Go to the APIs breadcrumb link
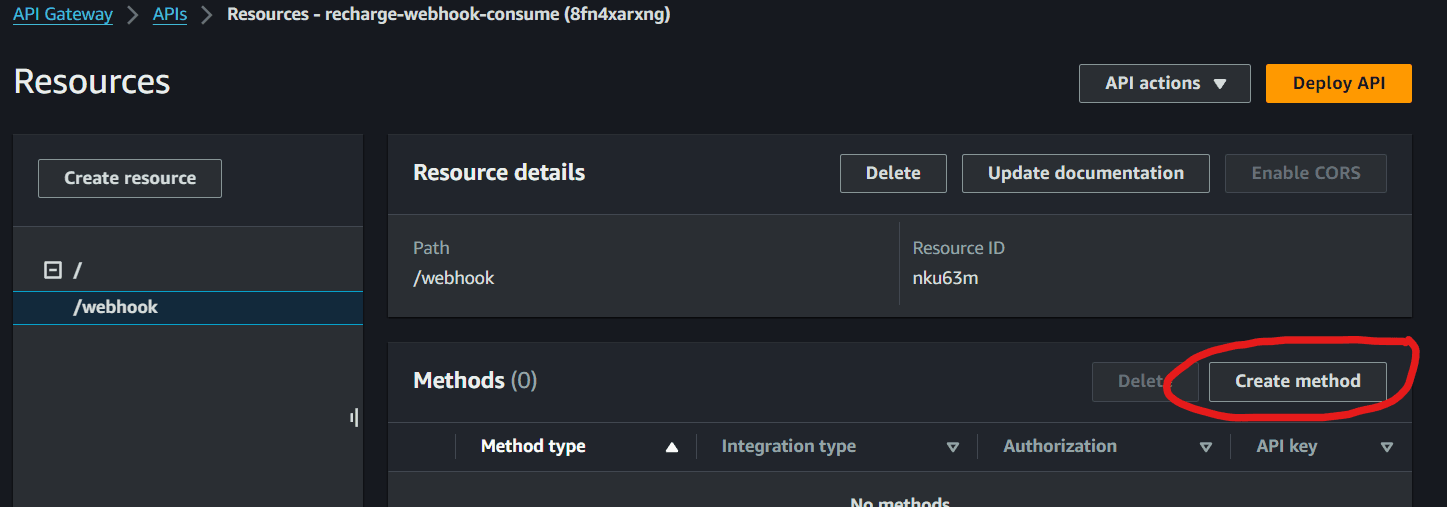 click(x=170, y=15)
